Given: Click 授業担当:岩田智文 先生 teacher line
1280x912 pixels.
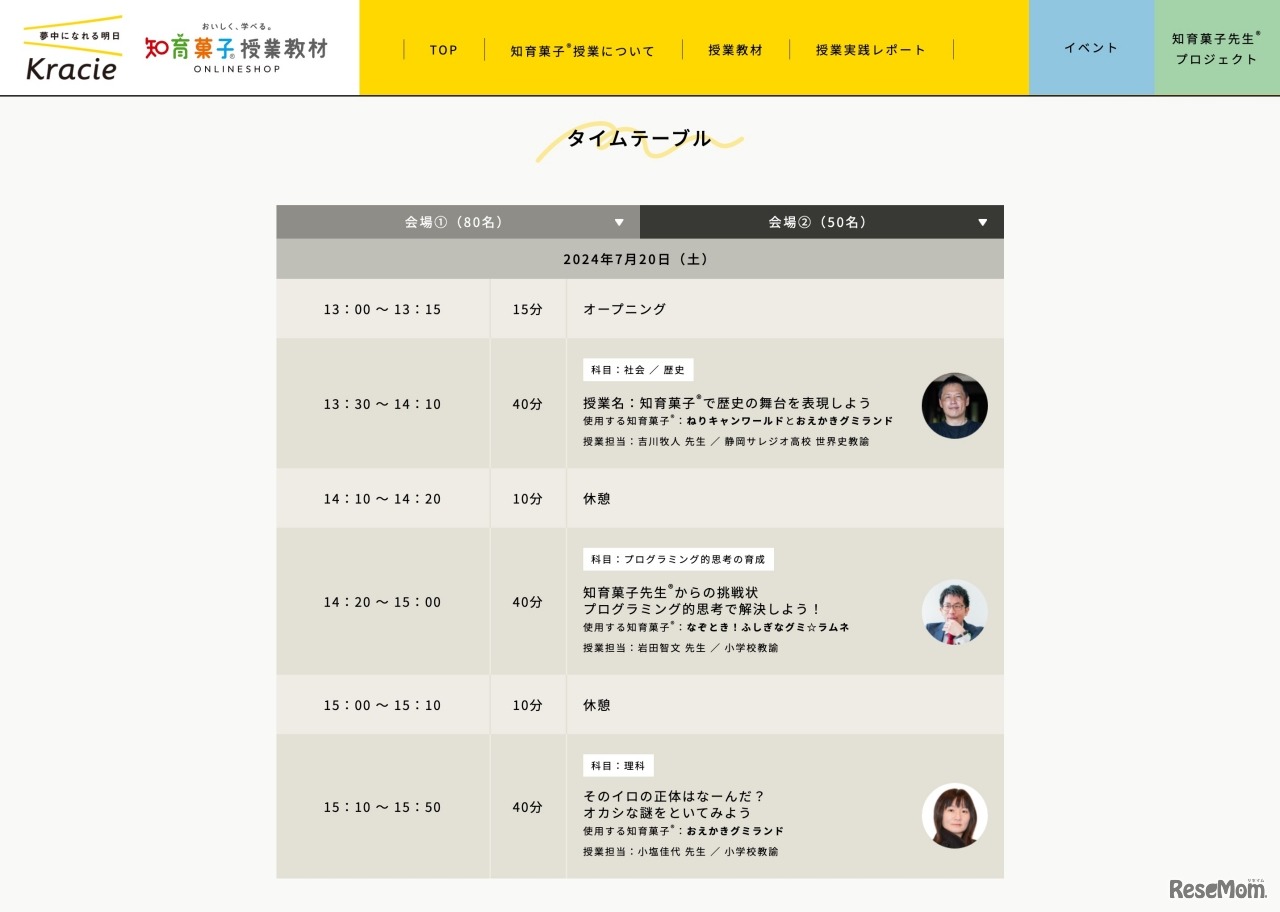Looking at the screenshot, I should (681, 648).
